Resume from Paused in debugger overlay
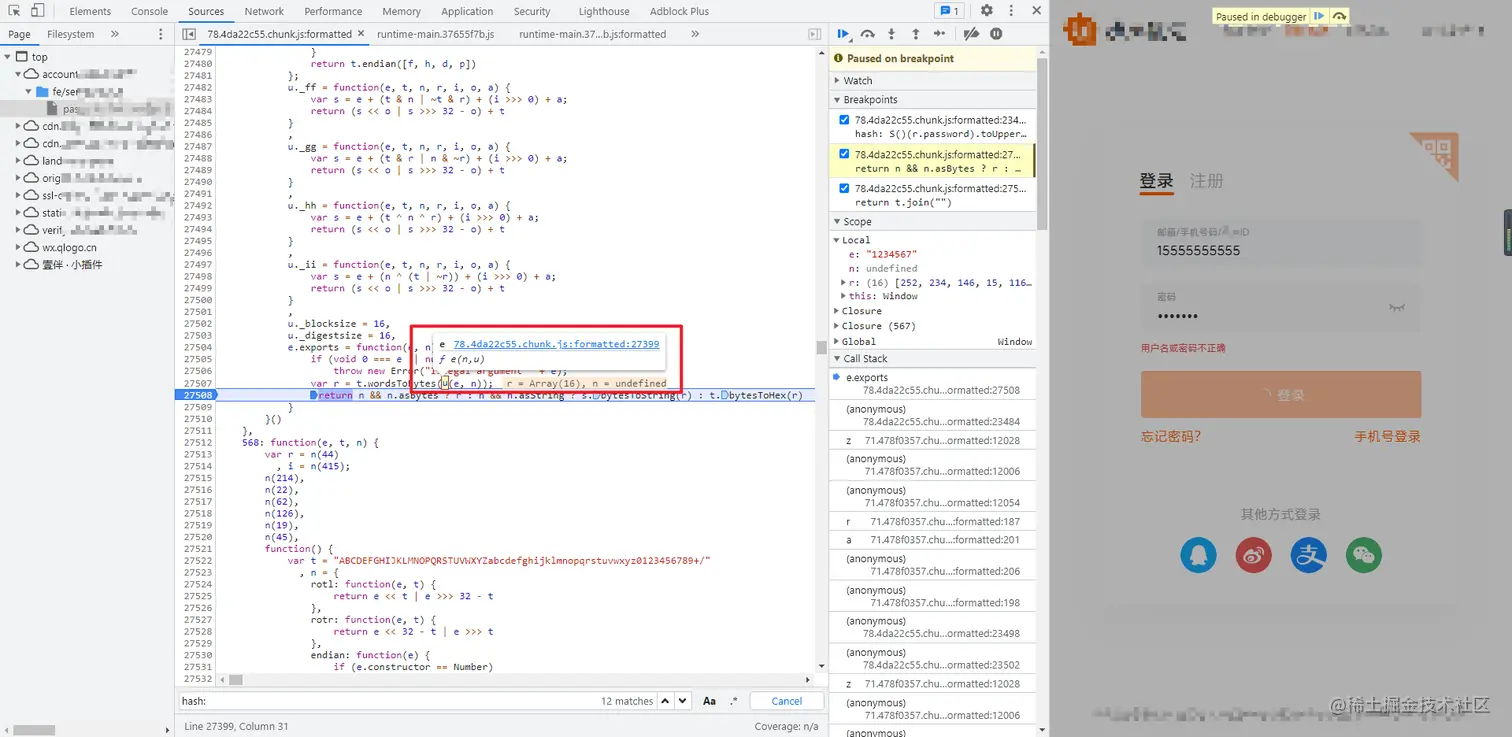The image size is (1512, 737). pos(1320,16)
